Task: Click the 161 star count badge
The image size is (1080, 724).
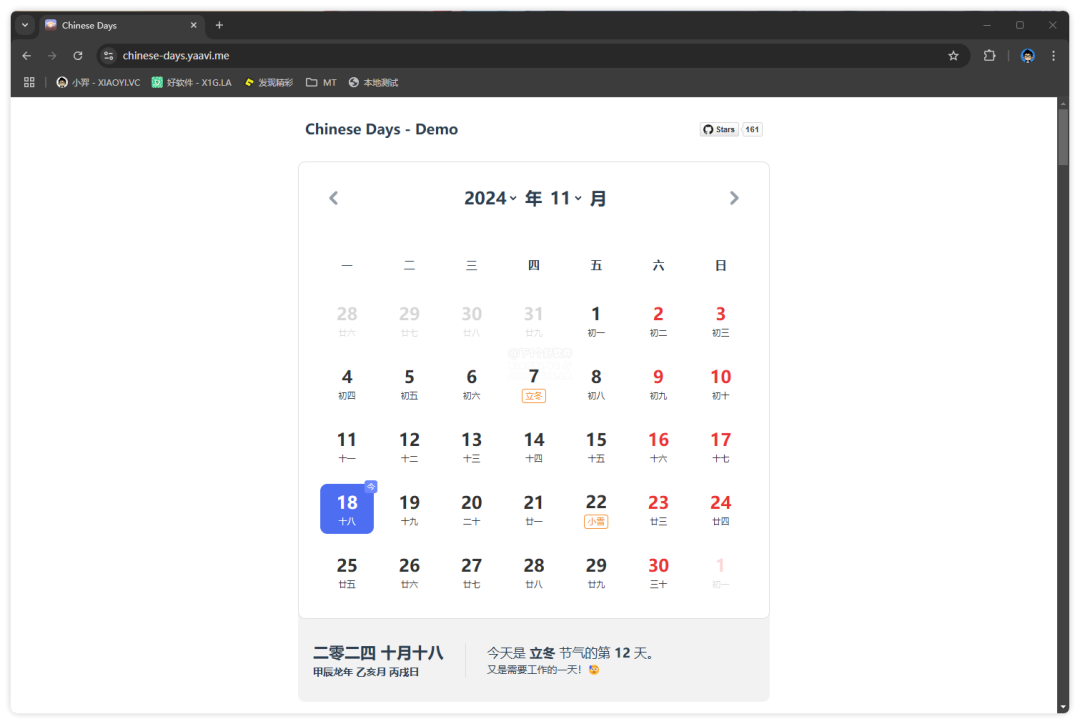Action: [752, 130]
